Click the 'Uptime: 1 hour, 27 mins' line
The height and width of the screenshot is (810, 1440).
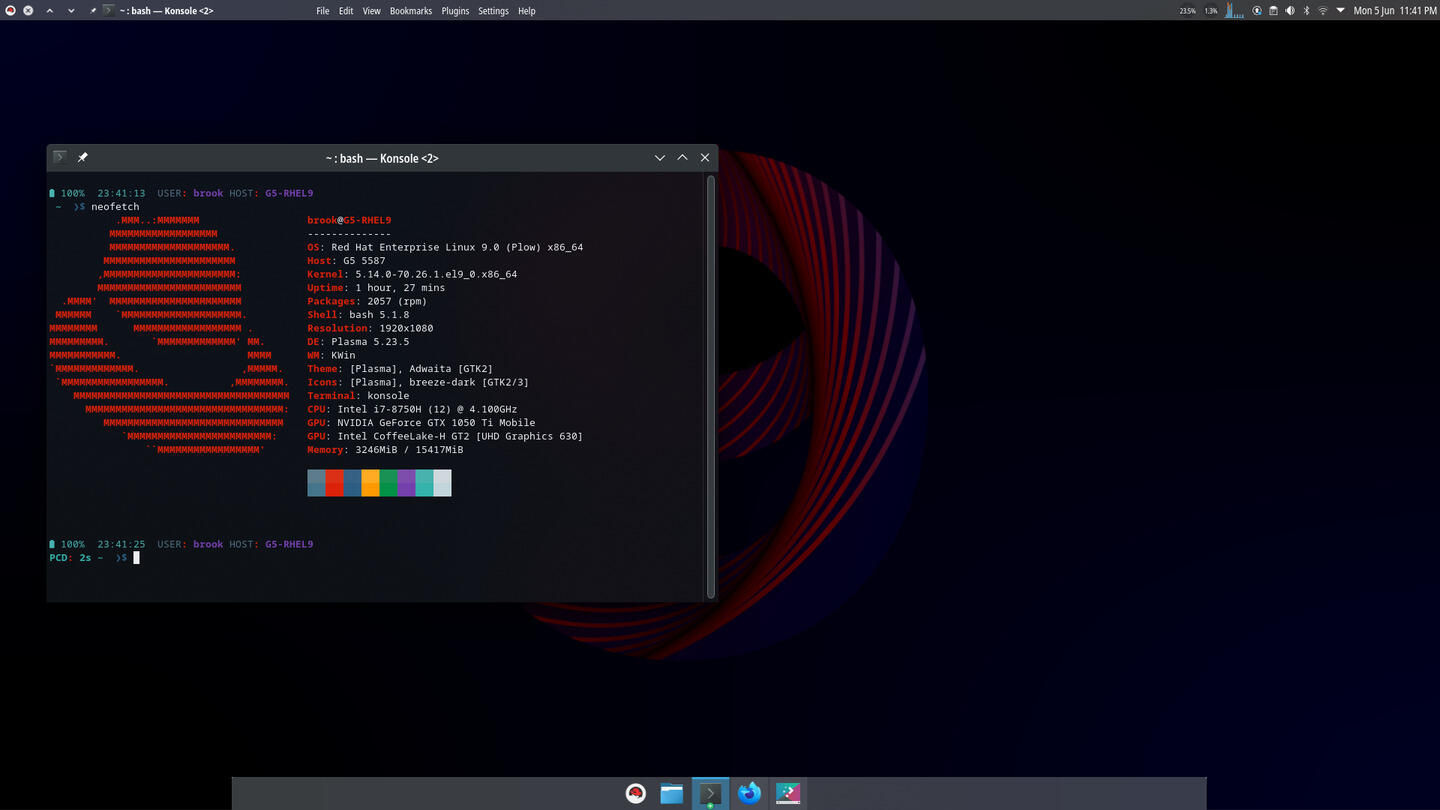[x=376, y=288]
